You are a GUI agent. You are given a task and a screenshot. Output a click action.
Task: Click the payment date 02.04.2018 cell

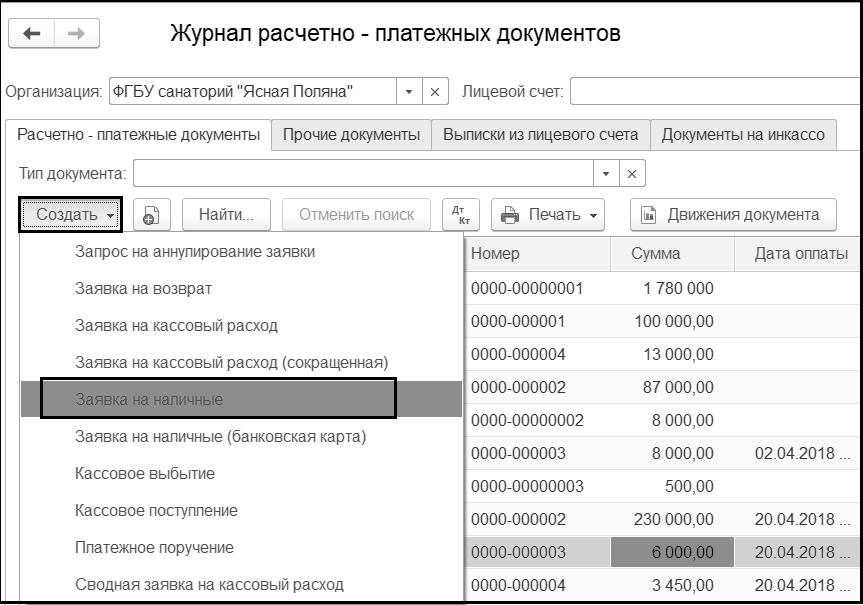(798, 454)
